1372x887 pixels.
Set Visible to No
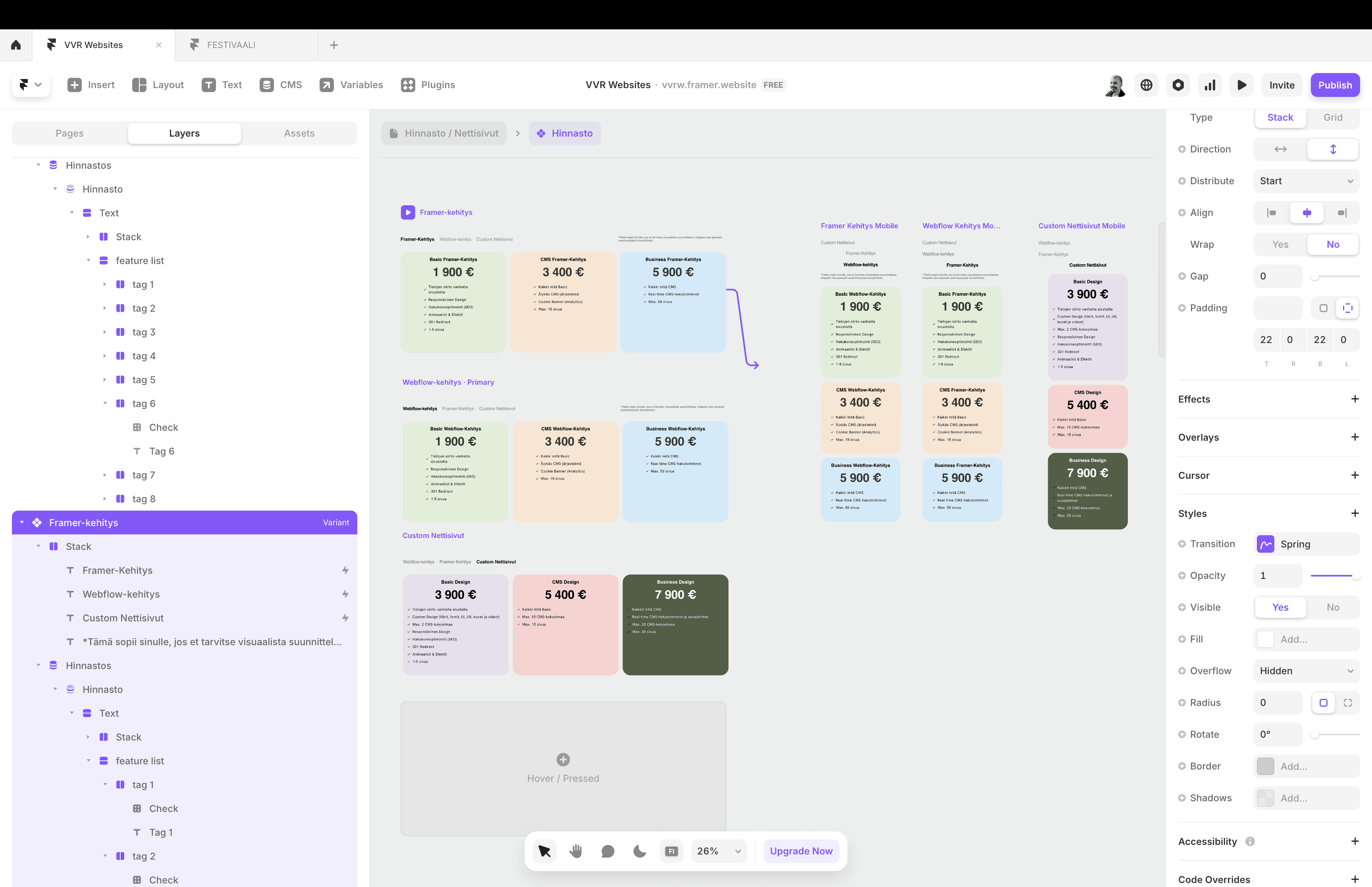click(1333, 607)
